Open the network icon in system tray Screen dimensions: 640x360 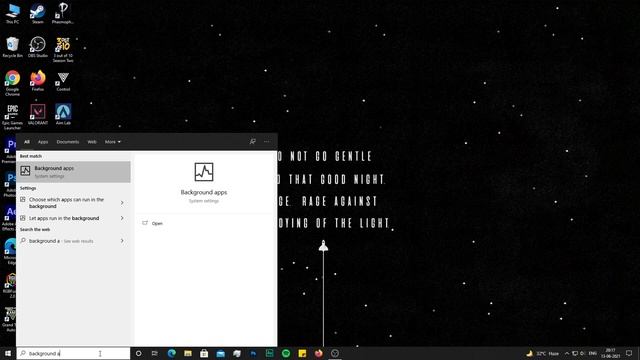[575, 353]
